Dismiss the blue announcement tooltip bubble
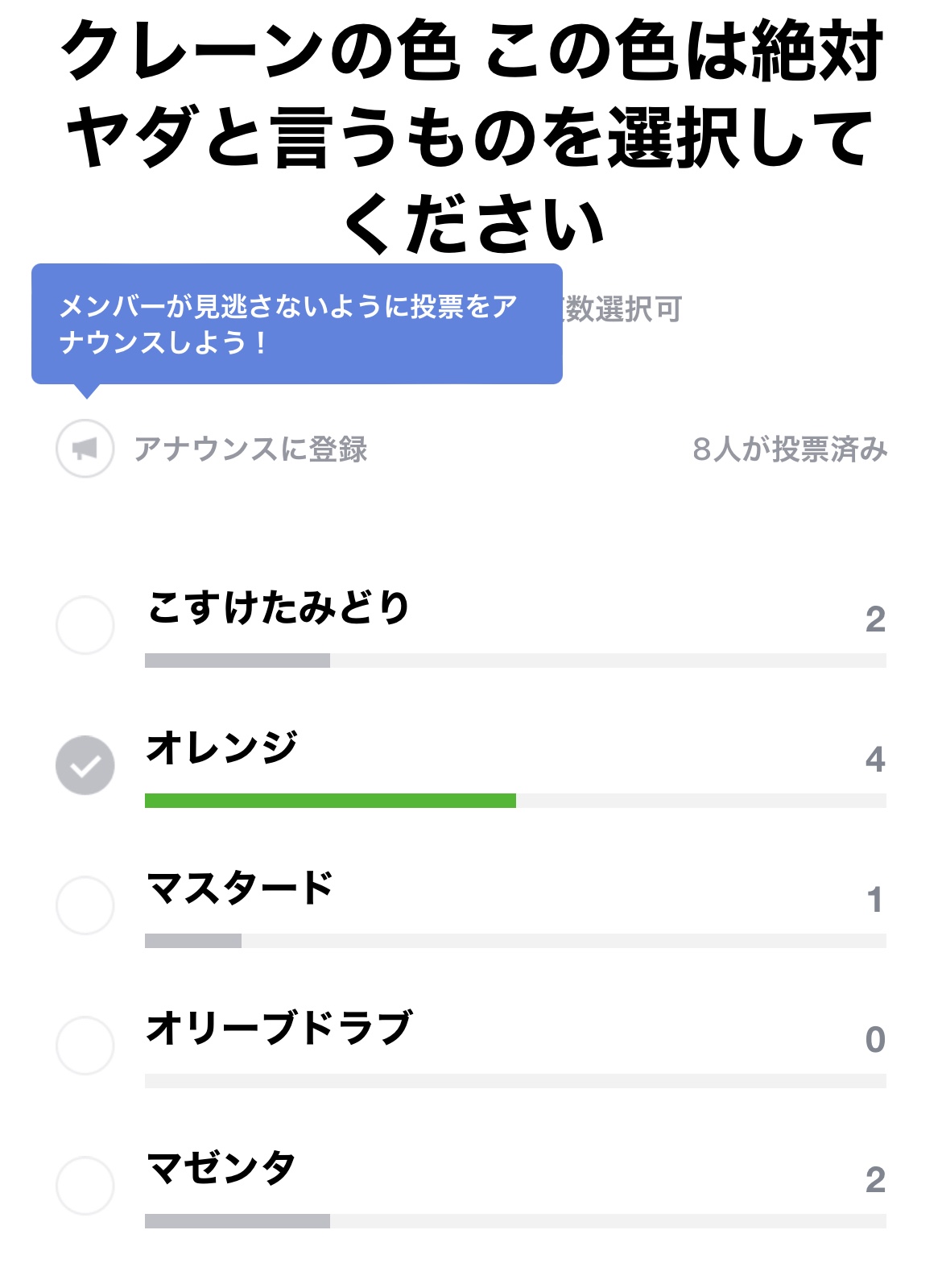Viewport: 942px width, 1288px height. (296, 324)
